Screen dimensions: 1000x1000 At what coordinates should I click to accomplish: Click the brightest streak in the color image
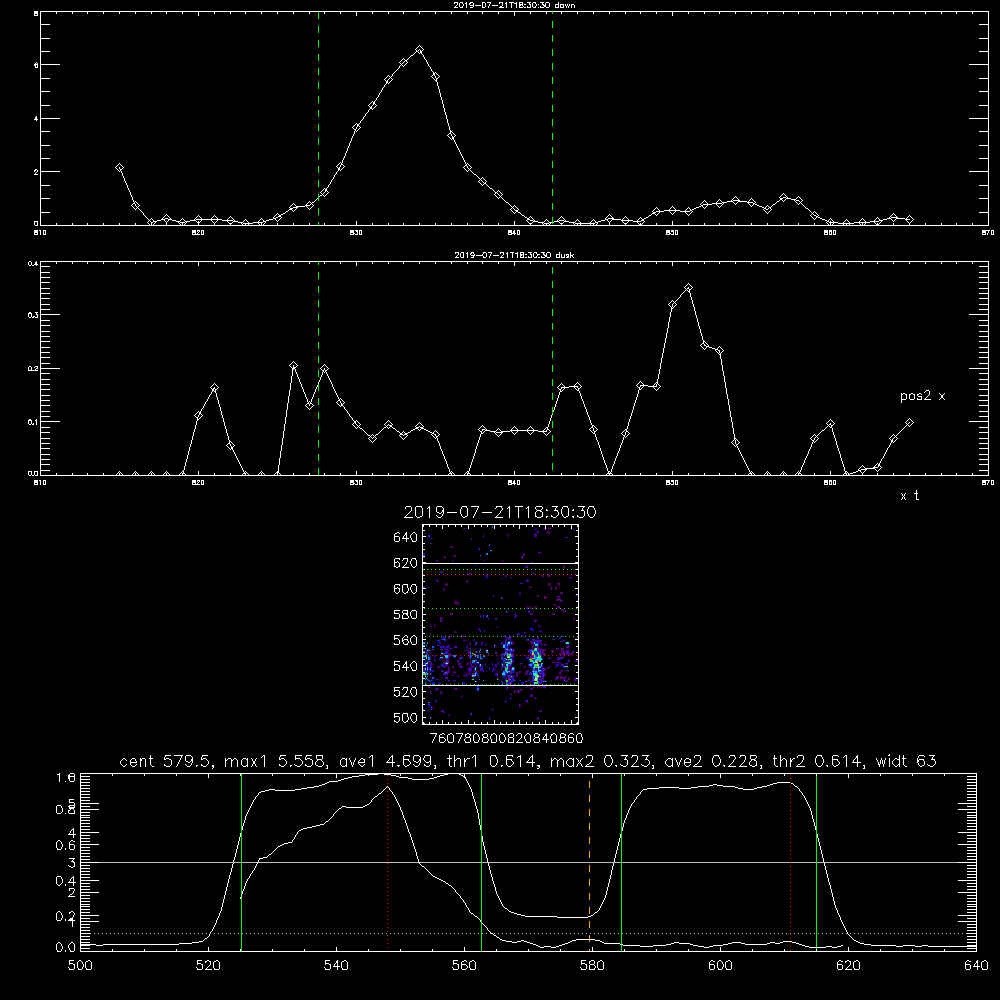(x=536, y=663)
